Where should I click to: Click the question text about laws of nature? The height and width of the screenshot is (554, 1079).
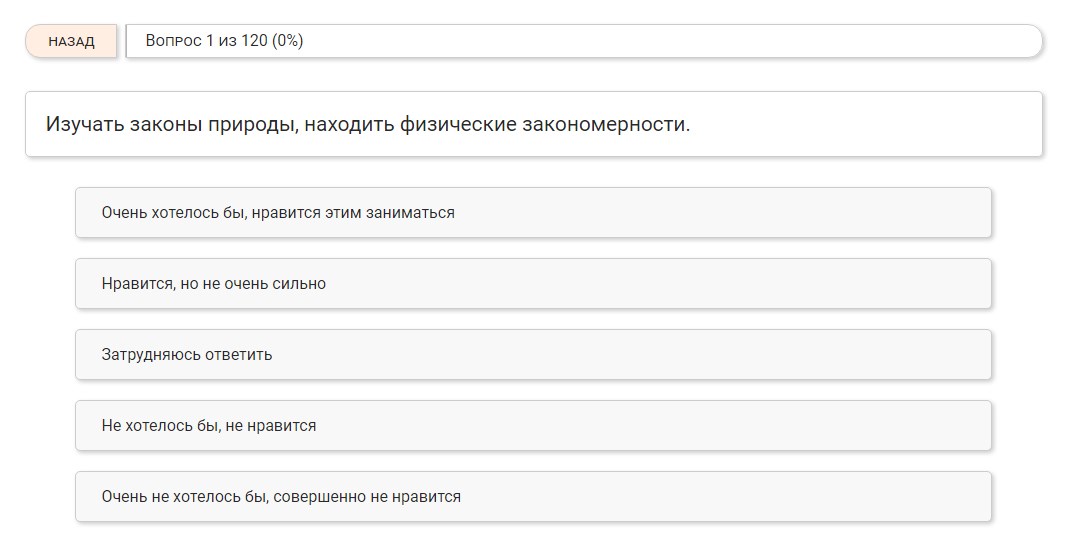click(x=368, y=125)
